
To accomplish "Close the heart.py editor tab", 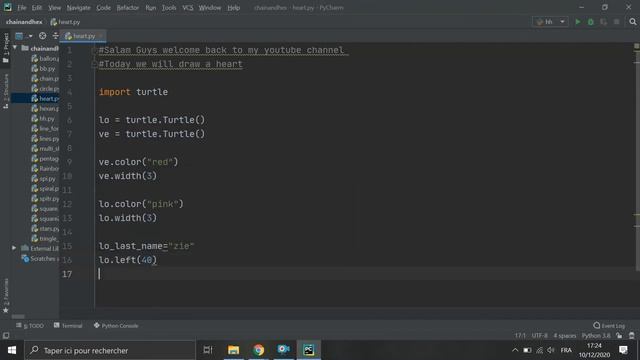I will click(101, 36).
